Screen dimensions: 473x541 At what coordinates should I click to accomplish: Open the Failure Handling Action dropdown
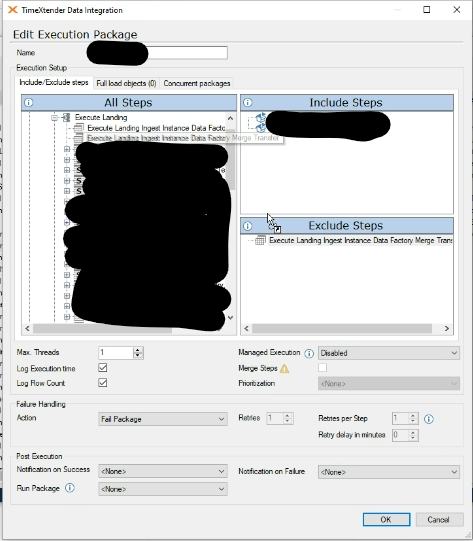163,419
